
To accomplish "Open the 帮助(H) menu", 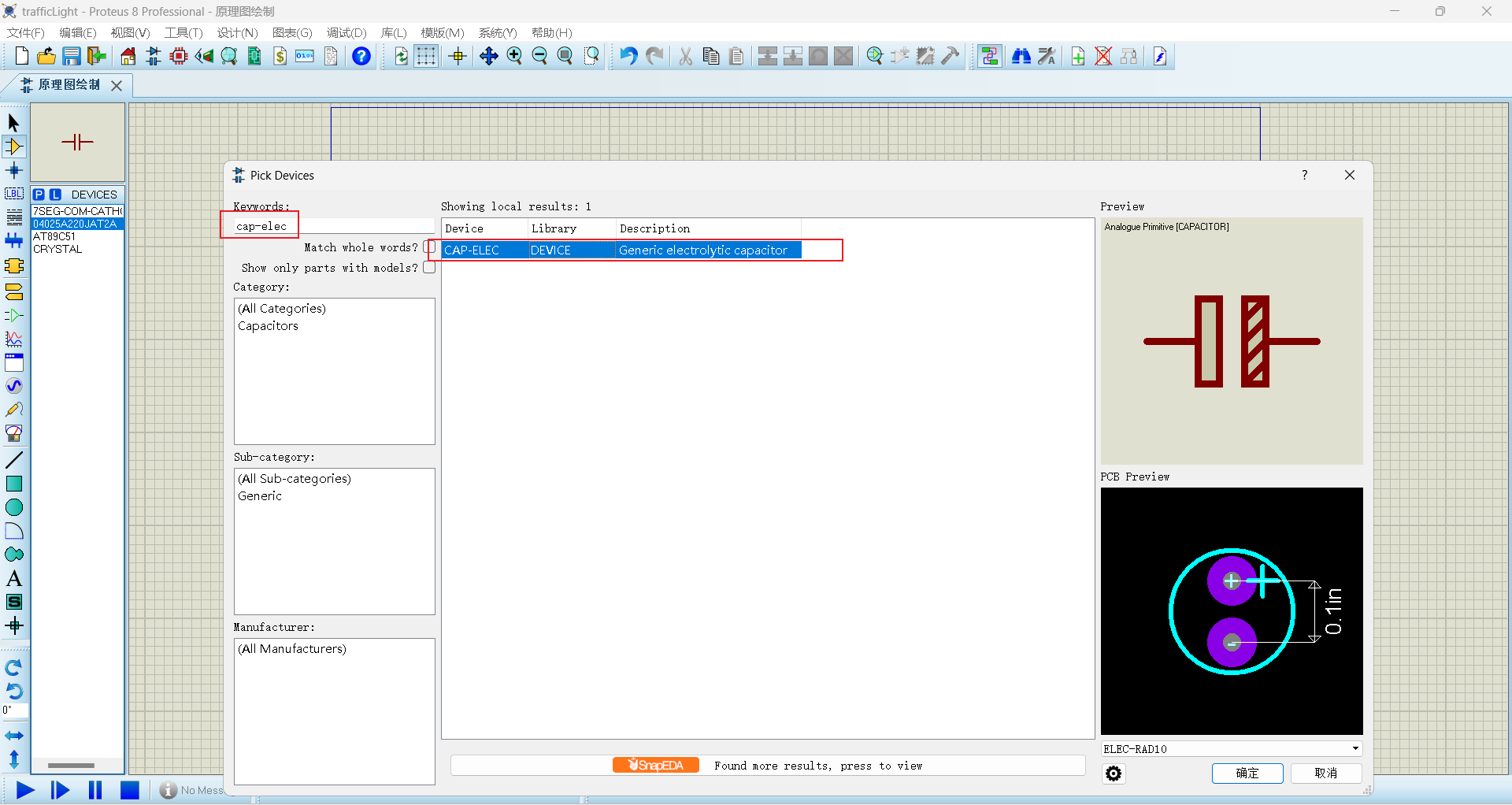I will pyautogui.click(x=551, y=32).
